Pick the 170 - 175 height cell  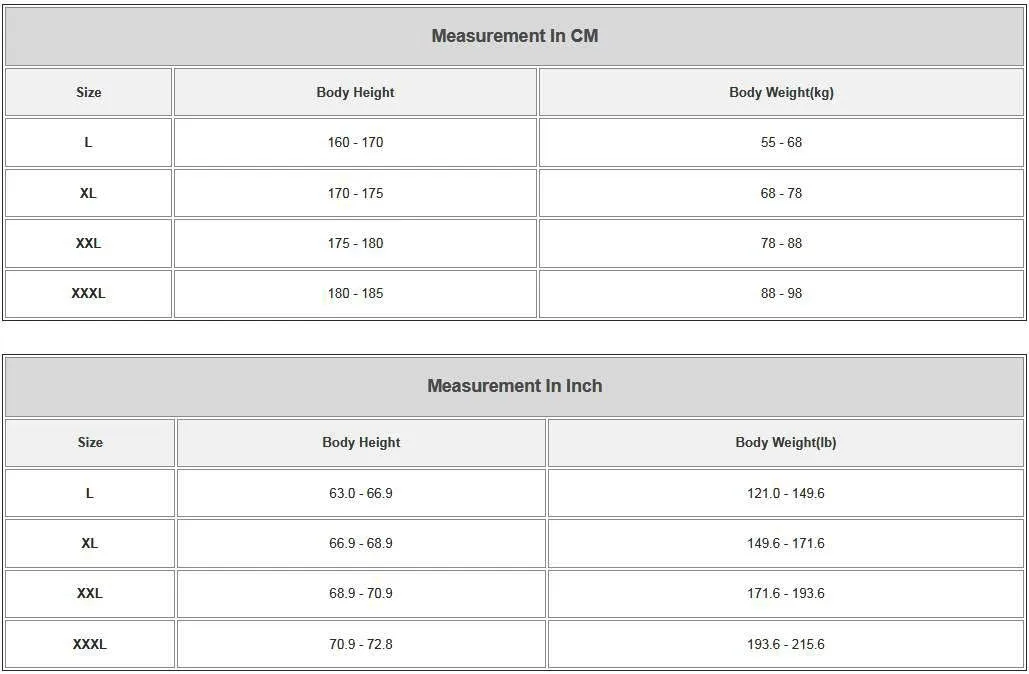click(355, 193)
